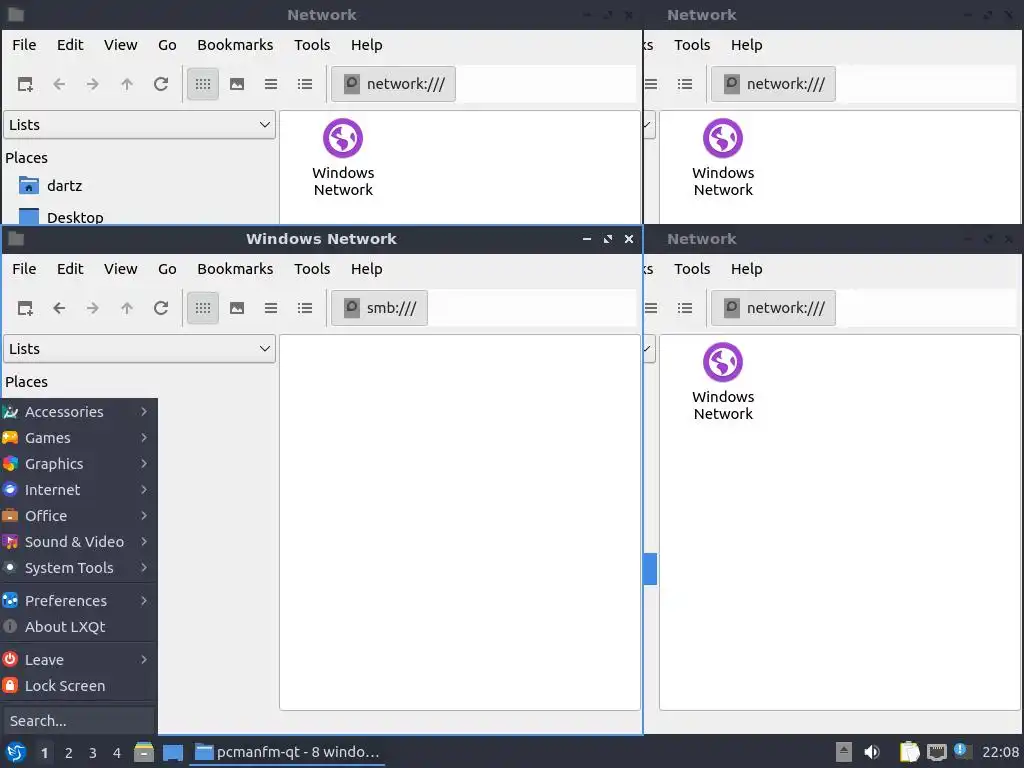Open View menu in Windows Network window
Image resolution: width=1024 pixels, height=768 pixels.
121,269
